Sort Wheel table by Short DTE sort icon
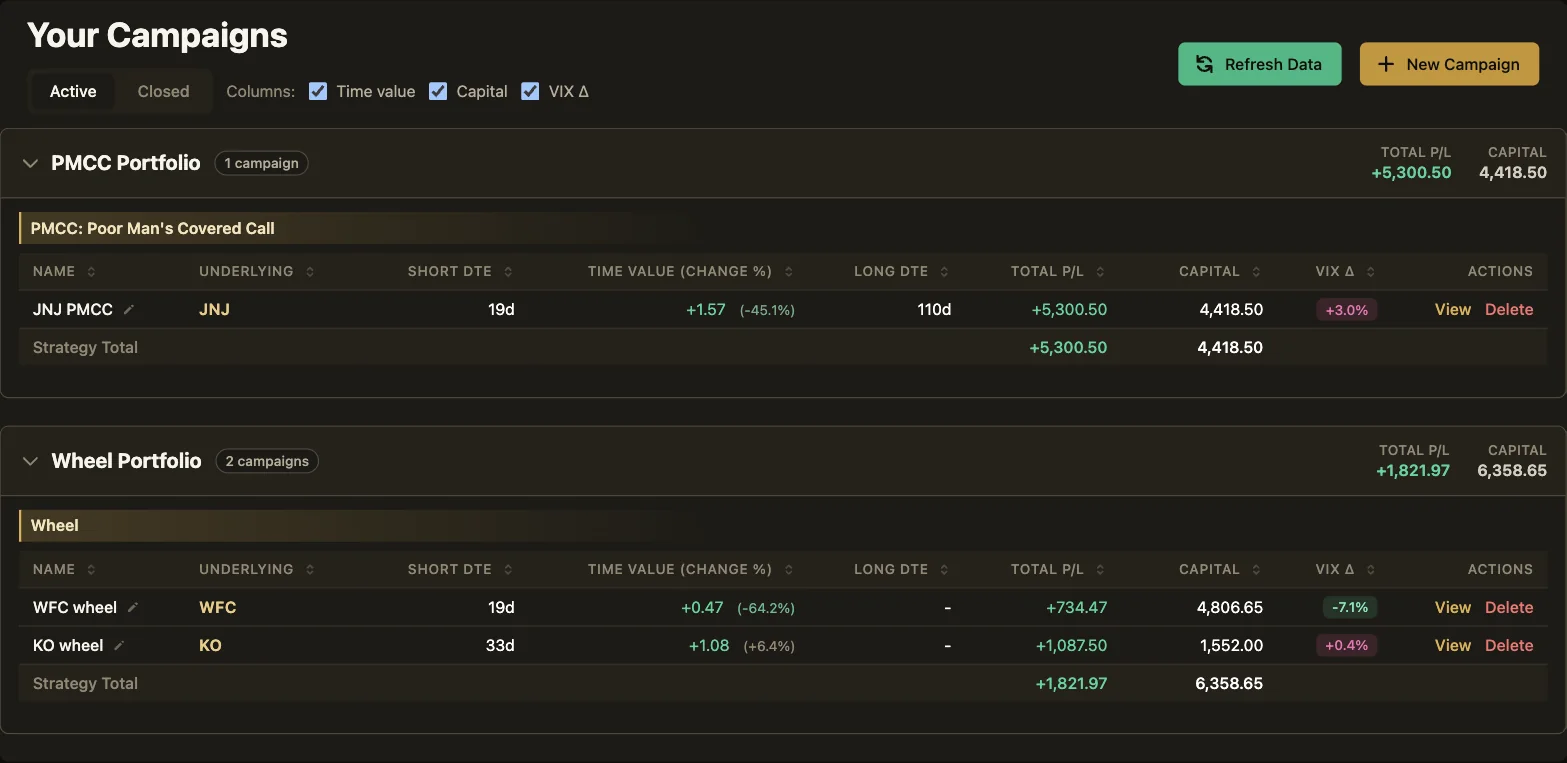 coord(508,570)
